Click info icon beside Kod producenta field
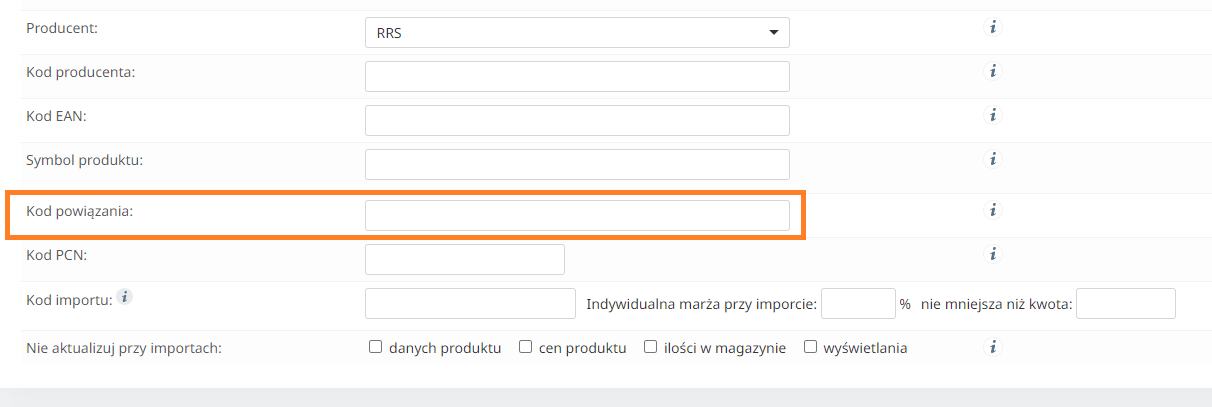1212x407 pixels. tap(992, 72)
